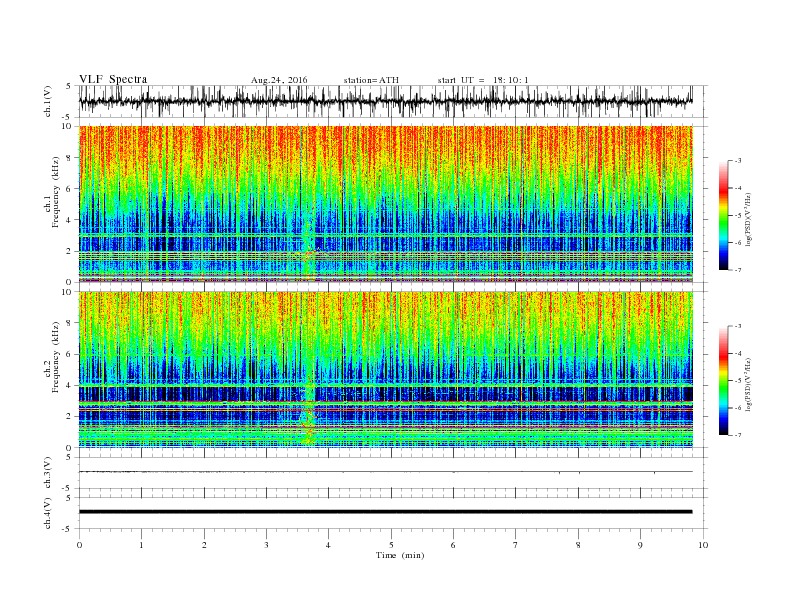Click time axis tick label 3

point(266,545)
